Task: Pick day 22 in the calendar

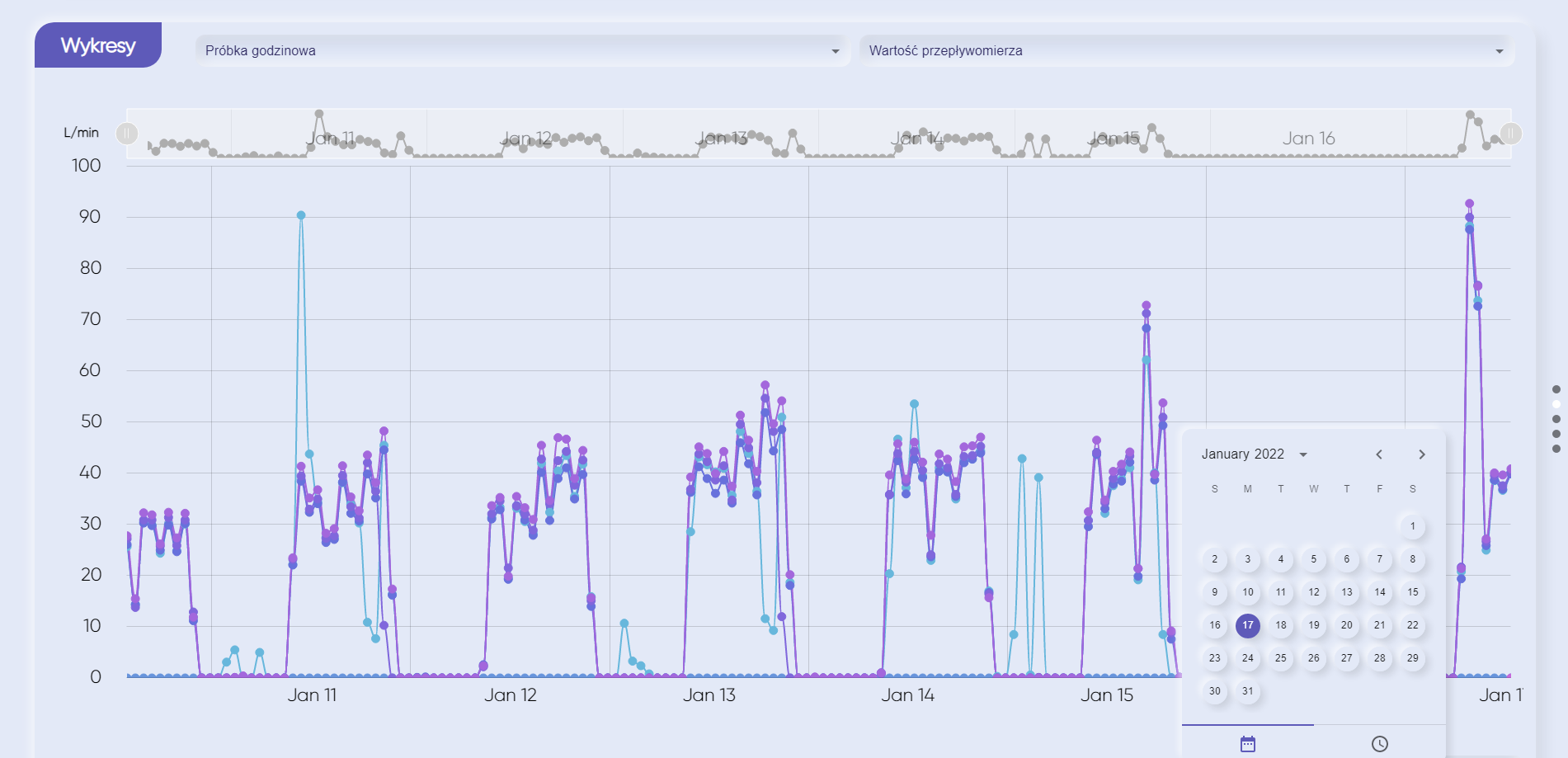Action: (1412, 625)
